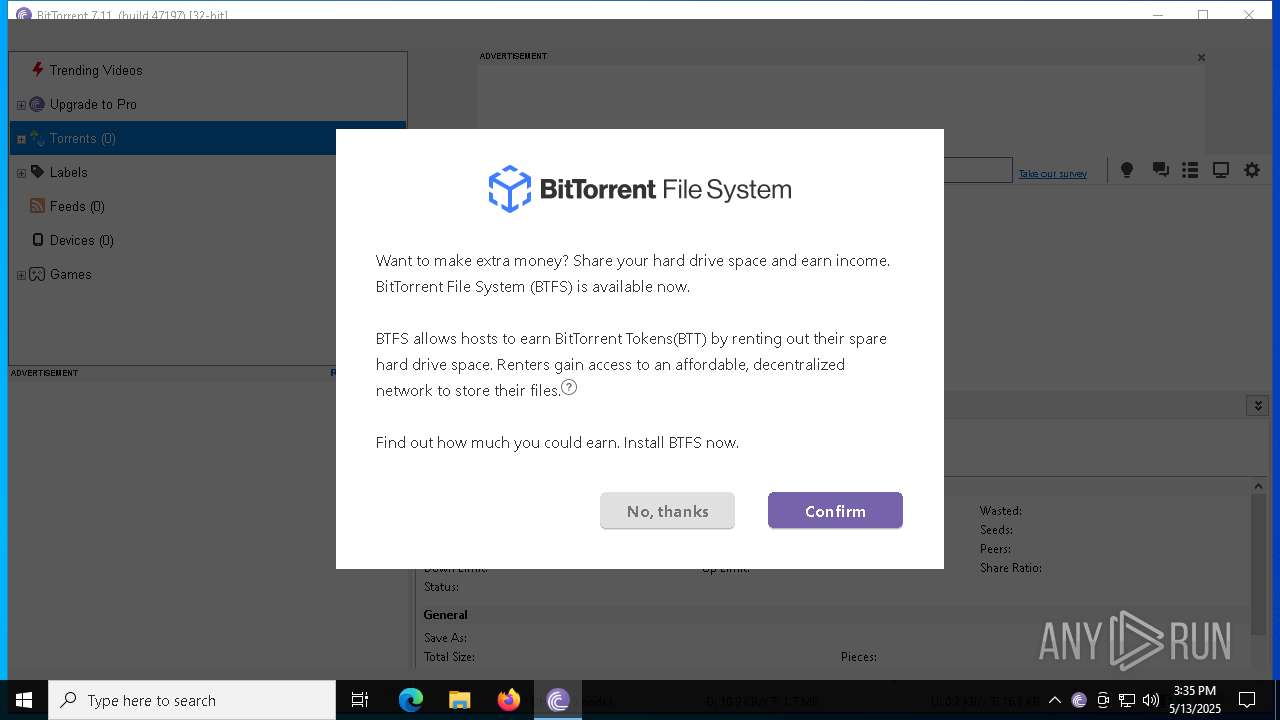Screen dimensions: 1280x720
Task: Collapse the detail pane chevron
Action: [1258, 405]
